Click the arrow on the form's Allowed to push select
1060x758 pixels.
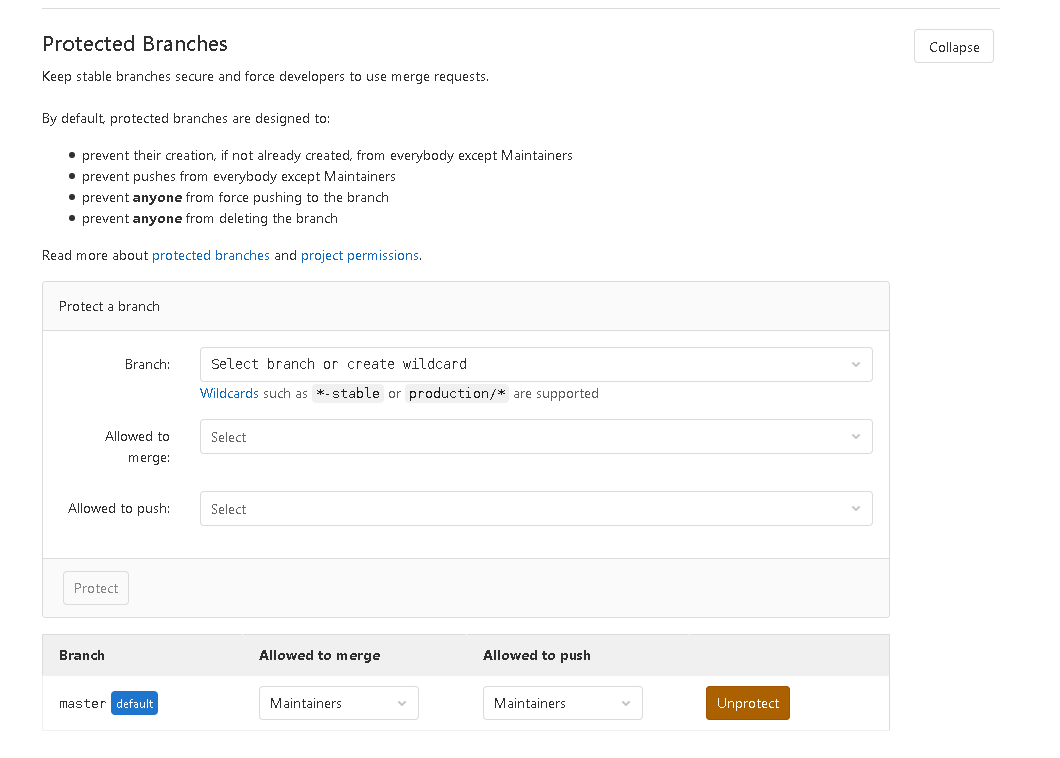tap(856, 509)
